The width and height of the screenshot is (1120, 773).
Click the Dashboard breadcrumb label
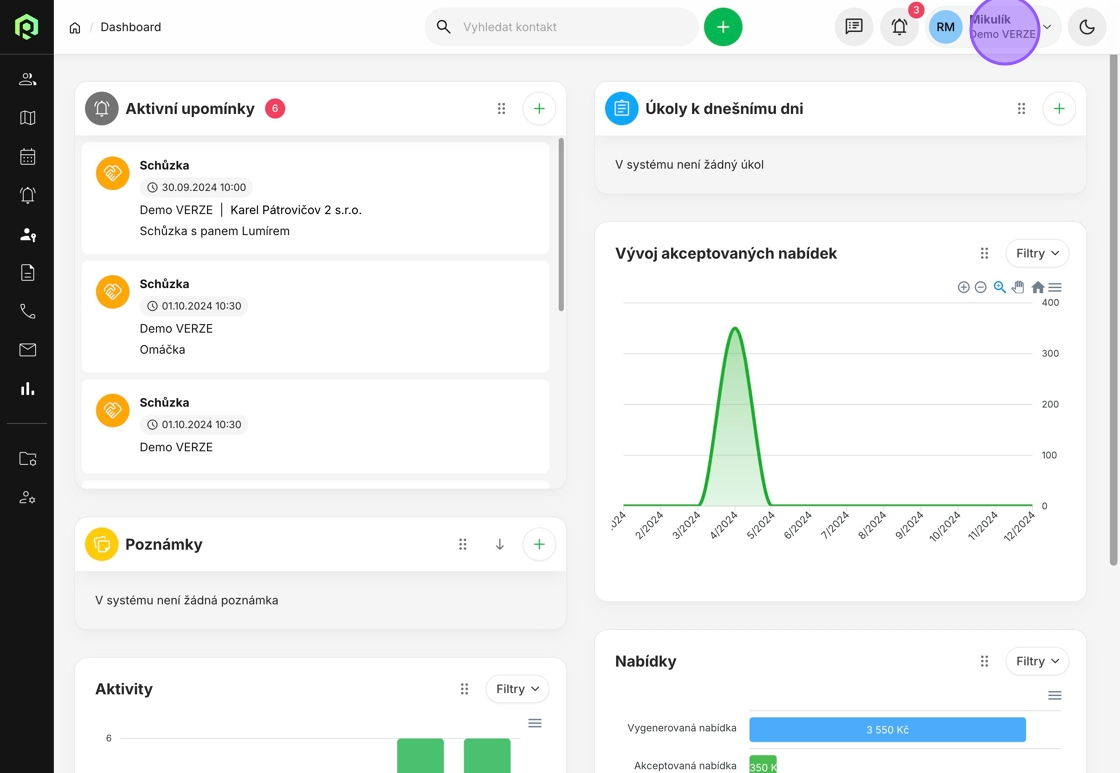click(131, 27)
